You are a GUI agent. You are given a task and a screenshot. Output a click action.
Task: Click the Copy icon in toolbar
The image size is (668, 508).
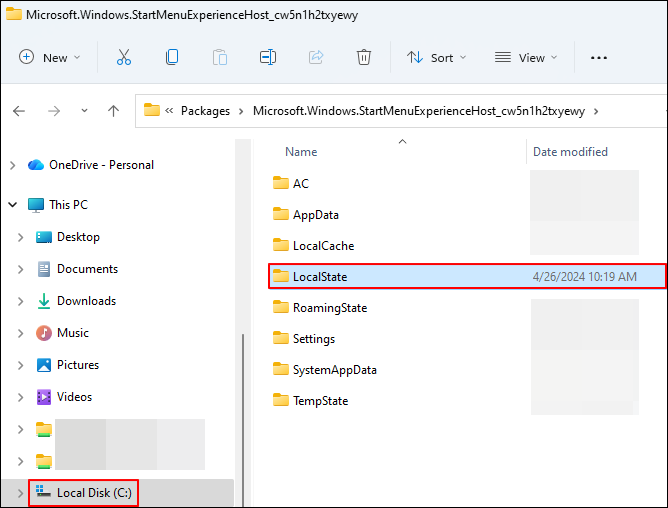click(172, 57)
